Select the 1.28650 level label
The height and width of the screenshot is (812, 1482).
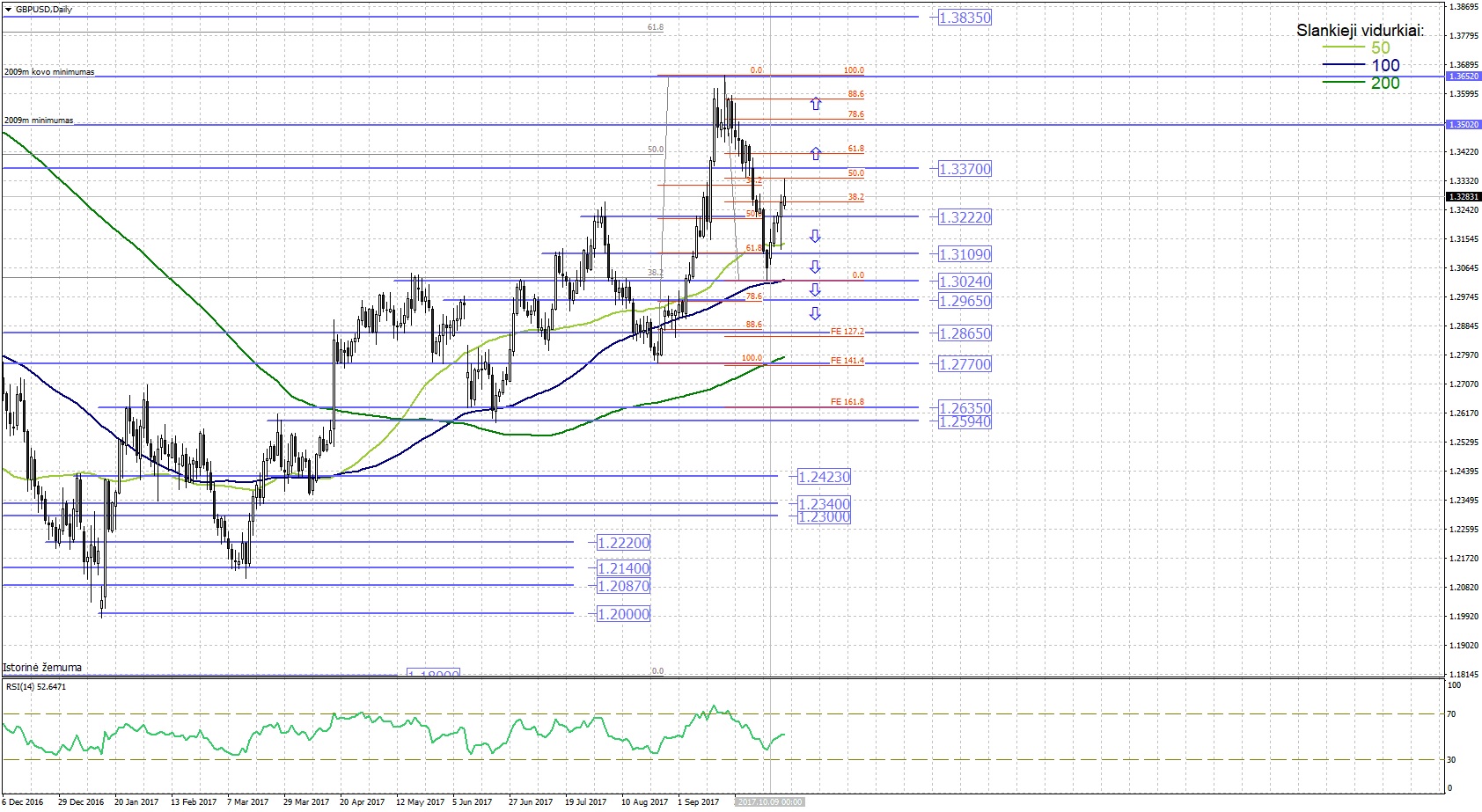(x=965, y=333)
